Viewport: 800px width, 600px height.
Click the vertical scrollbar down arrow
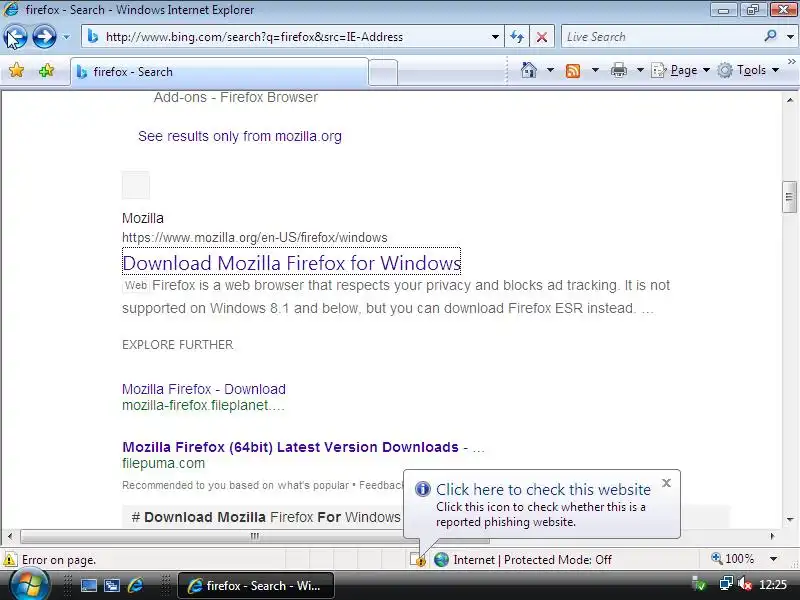click(790, 520)
